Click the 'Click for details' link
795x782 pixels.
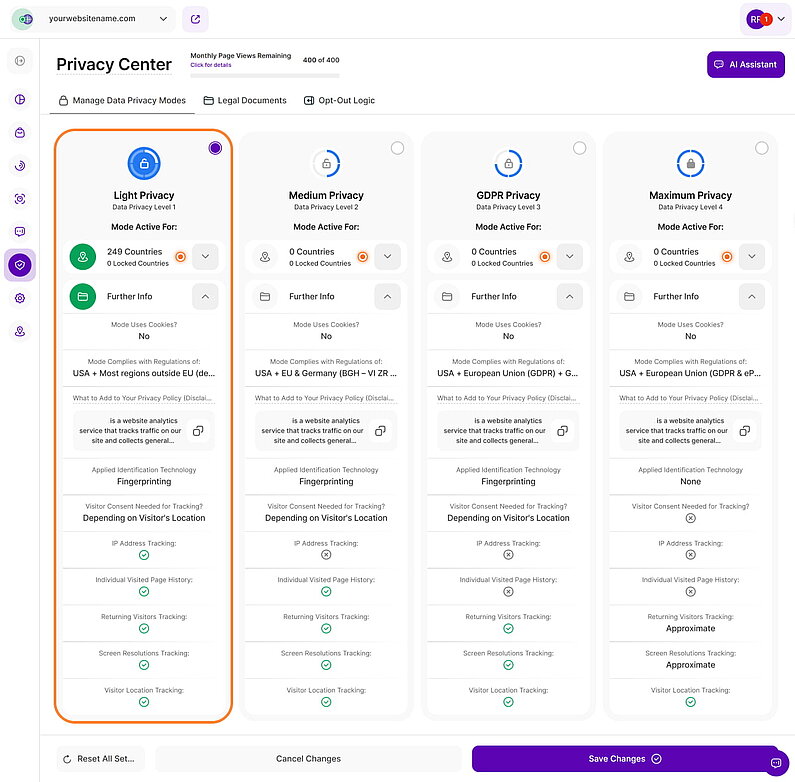point(211,65)
